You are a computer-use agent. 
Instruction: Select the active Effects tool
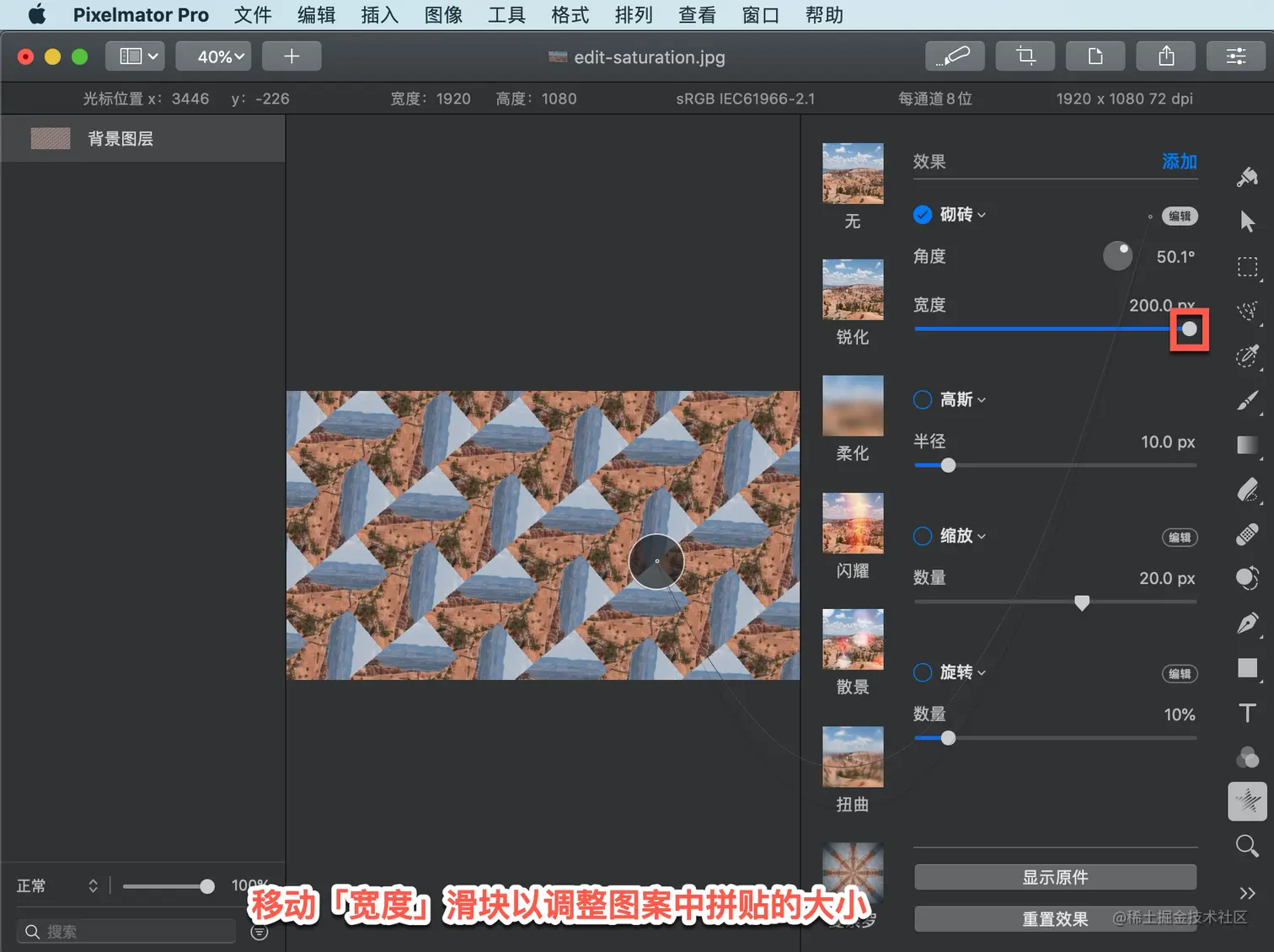click(x=1247, y=801)
